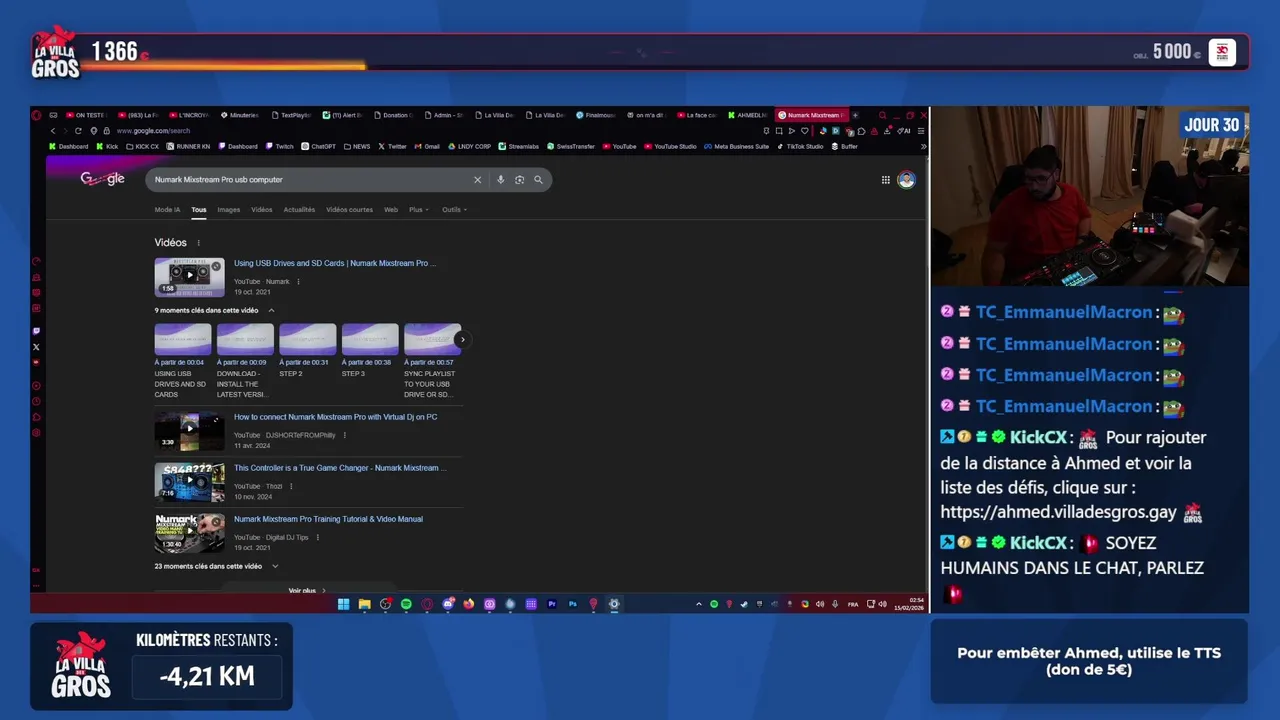
Task: Switch to Mode IA tab
Action: point(167,210)
